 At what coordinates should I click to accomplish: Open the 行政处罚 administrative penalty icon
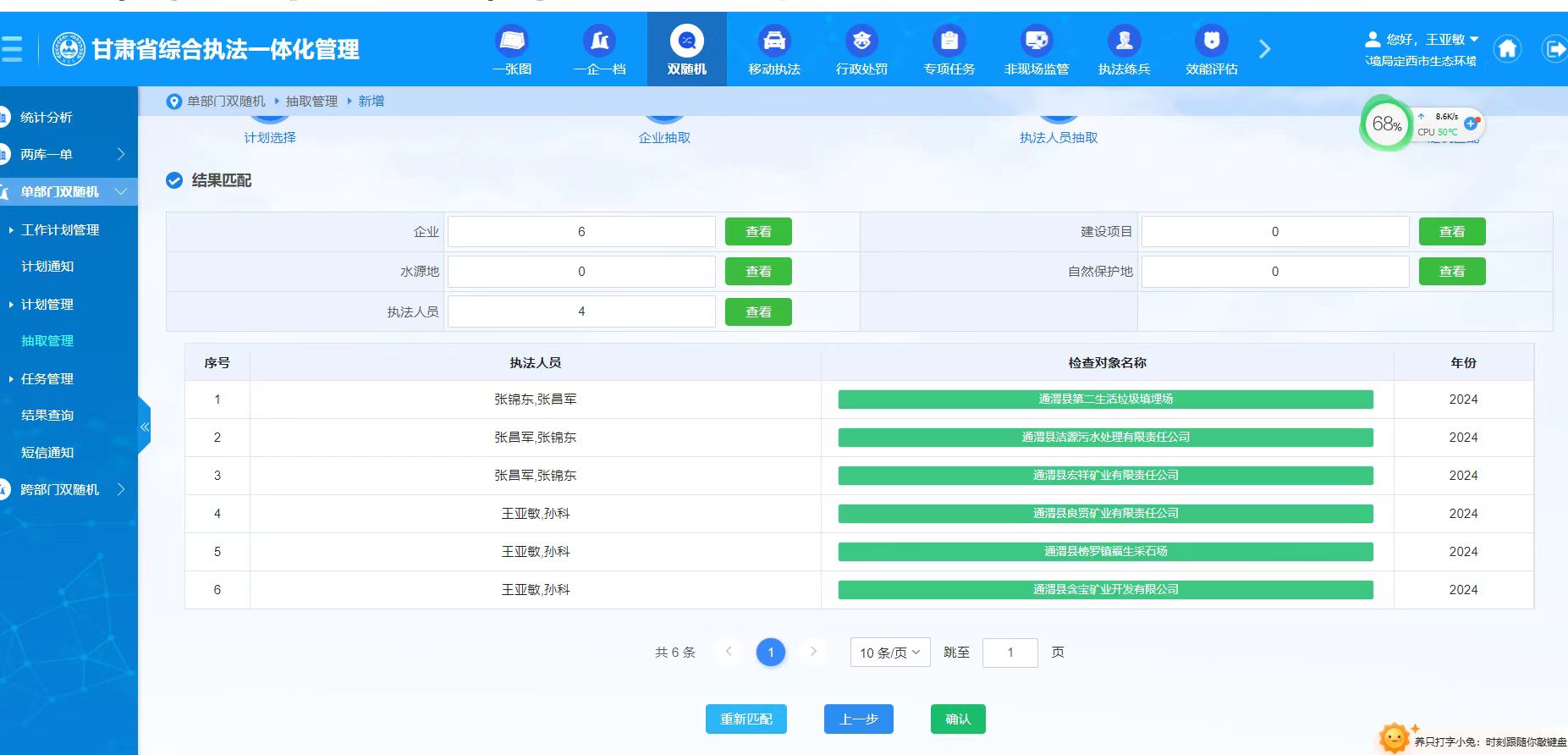[861, 41]
